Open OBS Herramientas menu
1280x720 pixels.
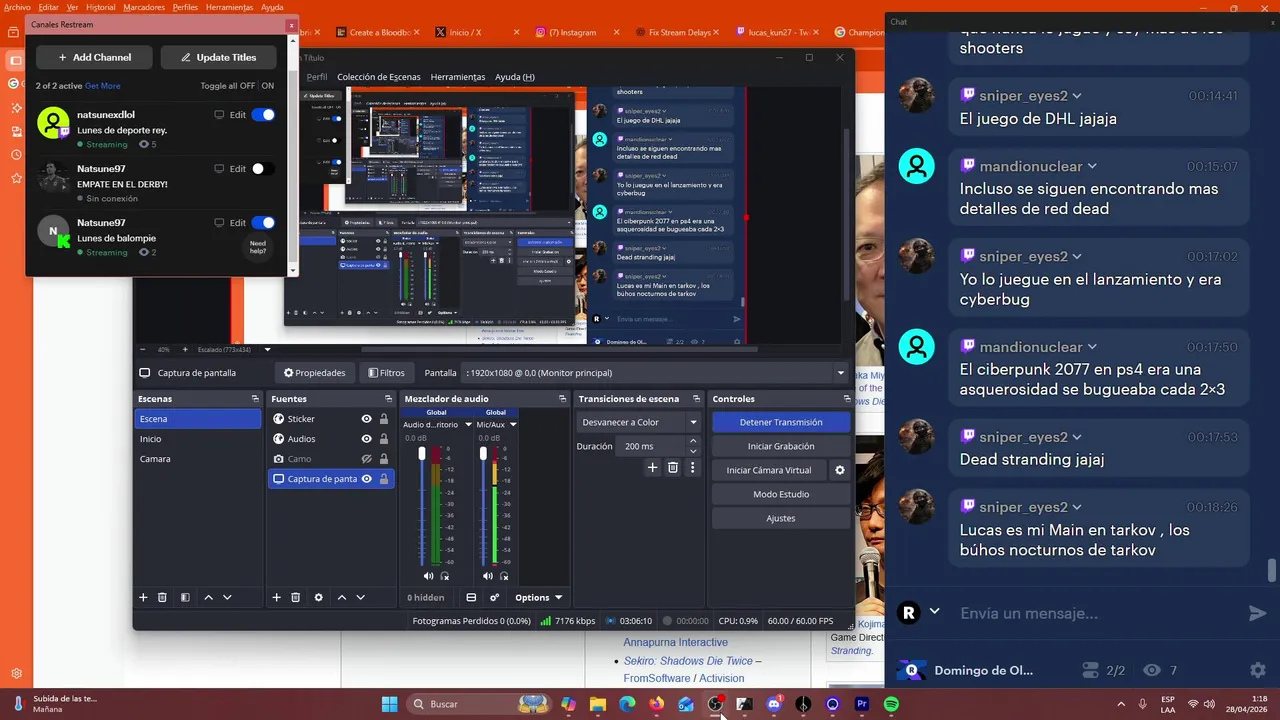pos(457,77)
